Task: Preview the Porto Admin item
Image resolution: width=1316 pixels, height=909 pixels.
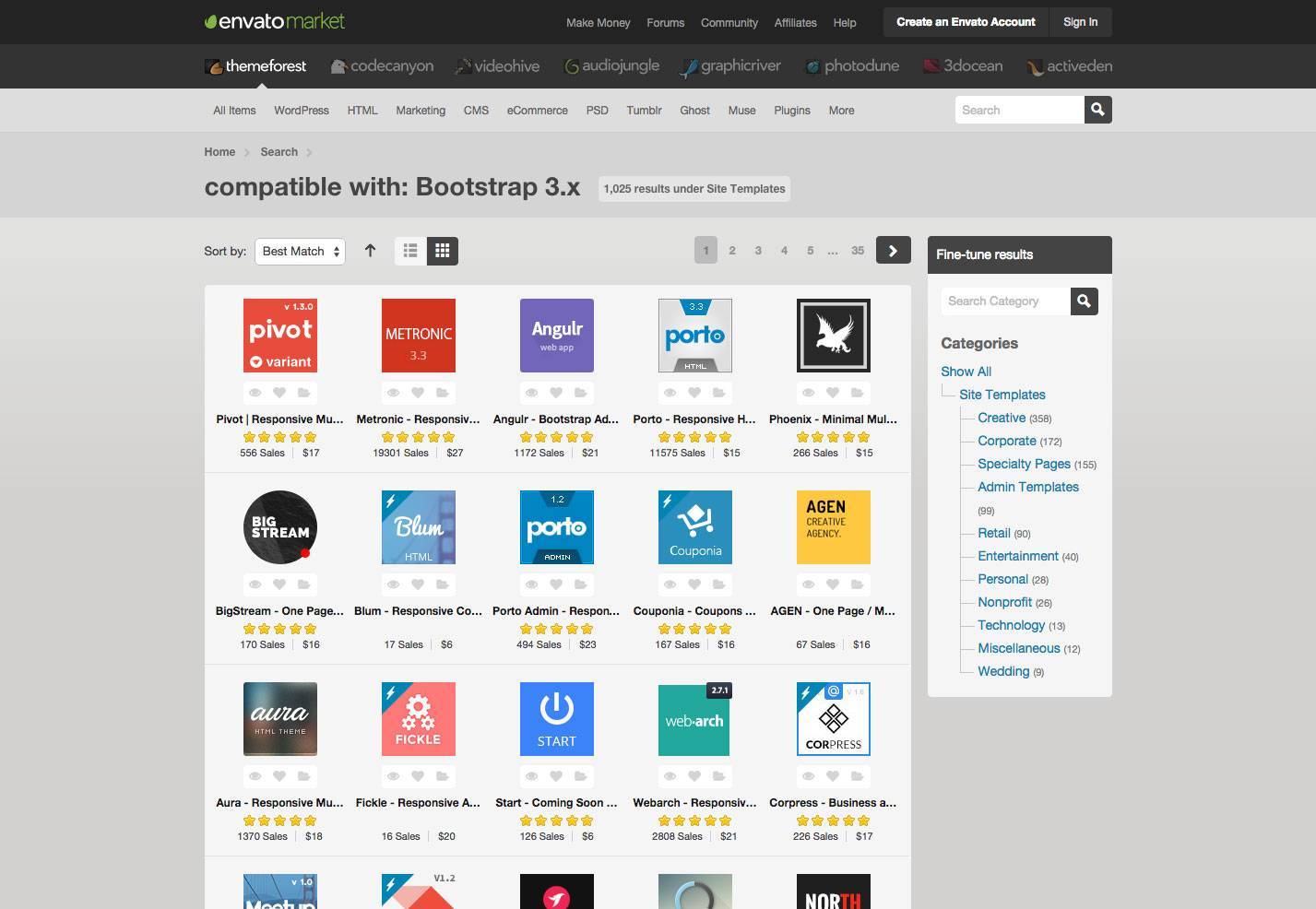Action: coord(532,584)
